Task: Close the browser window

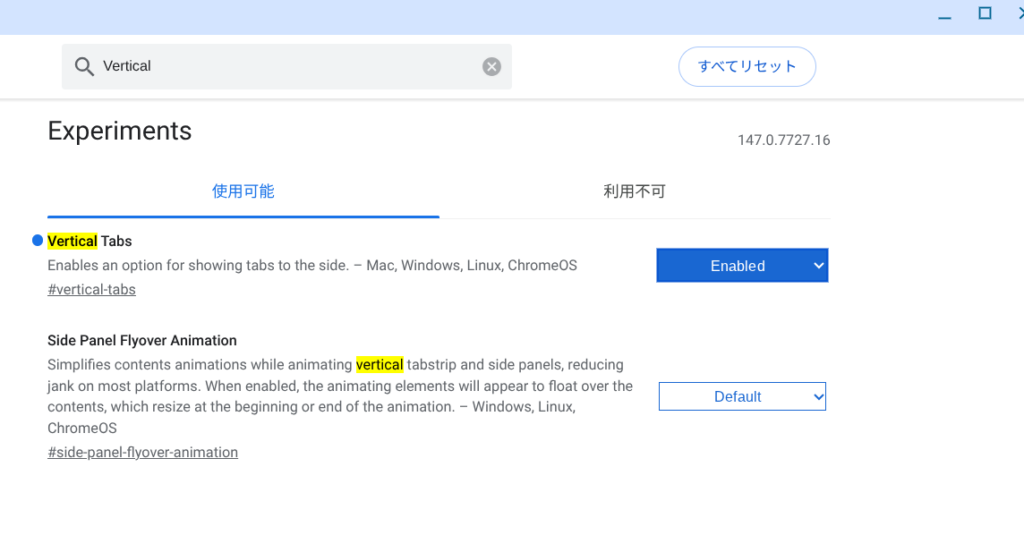Action: coord(1018,13)
